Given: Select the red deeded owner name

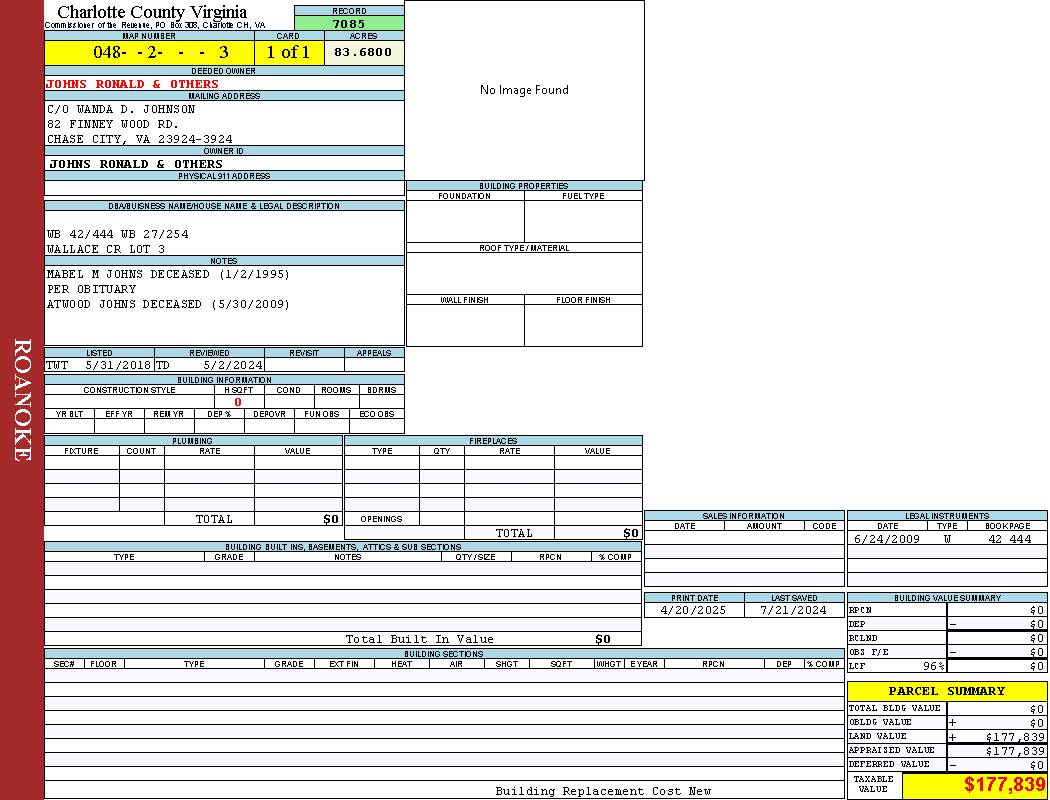Looking at the screenshot, I should tap(132, 84).
